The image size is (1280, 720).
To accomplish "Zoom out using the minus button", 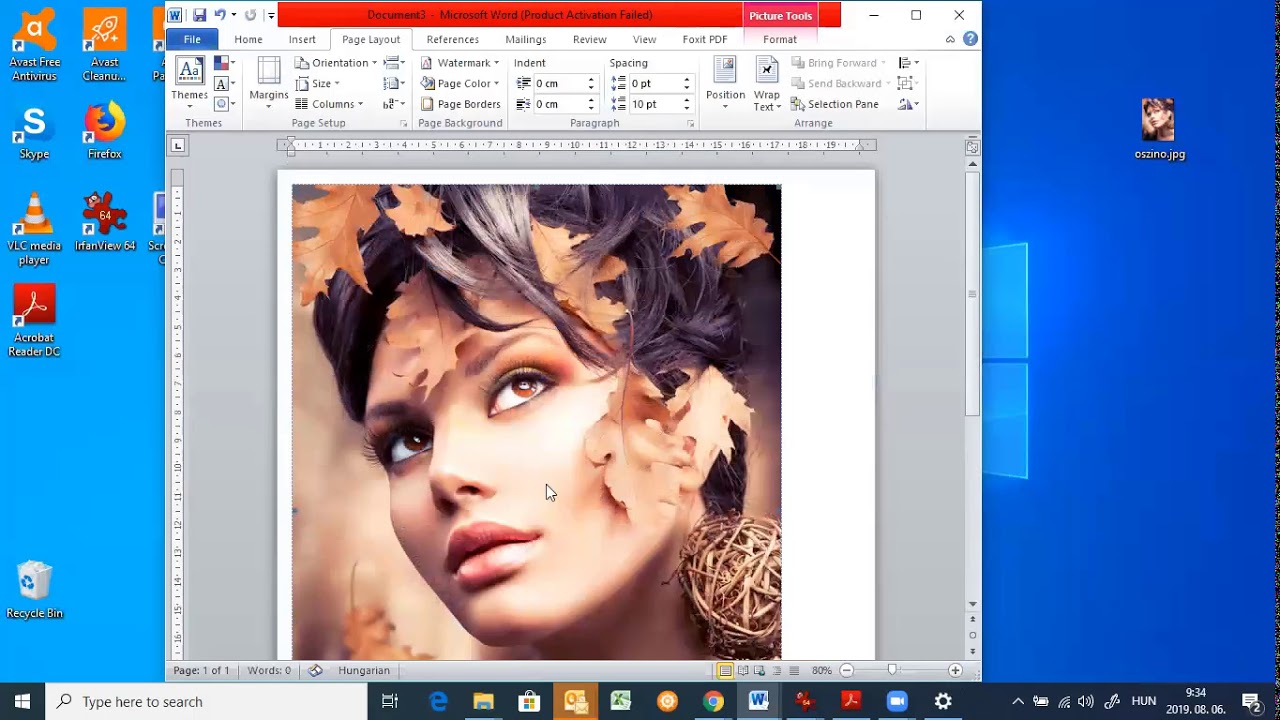I will pyautogui.click(x=847, y=670).
